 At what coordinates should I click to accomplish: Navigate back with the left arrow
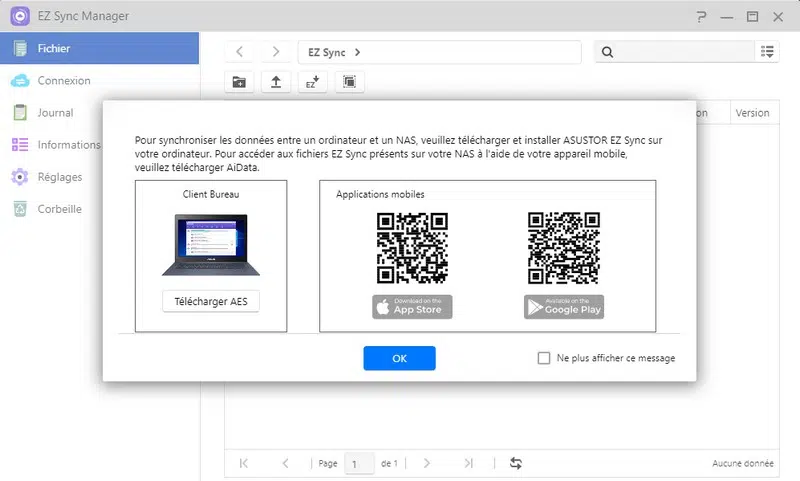(x=239, y=52)
